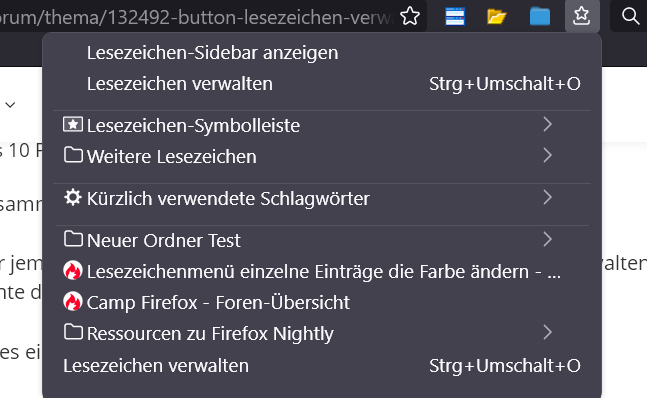The image size is (647, 398).
Task: Click the Lesezeichen-Symbolleiste star icon
Action: [x=73, y=124]
